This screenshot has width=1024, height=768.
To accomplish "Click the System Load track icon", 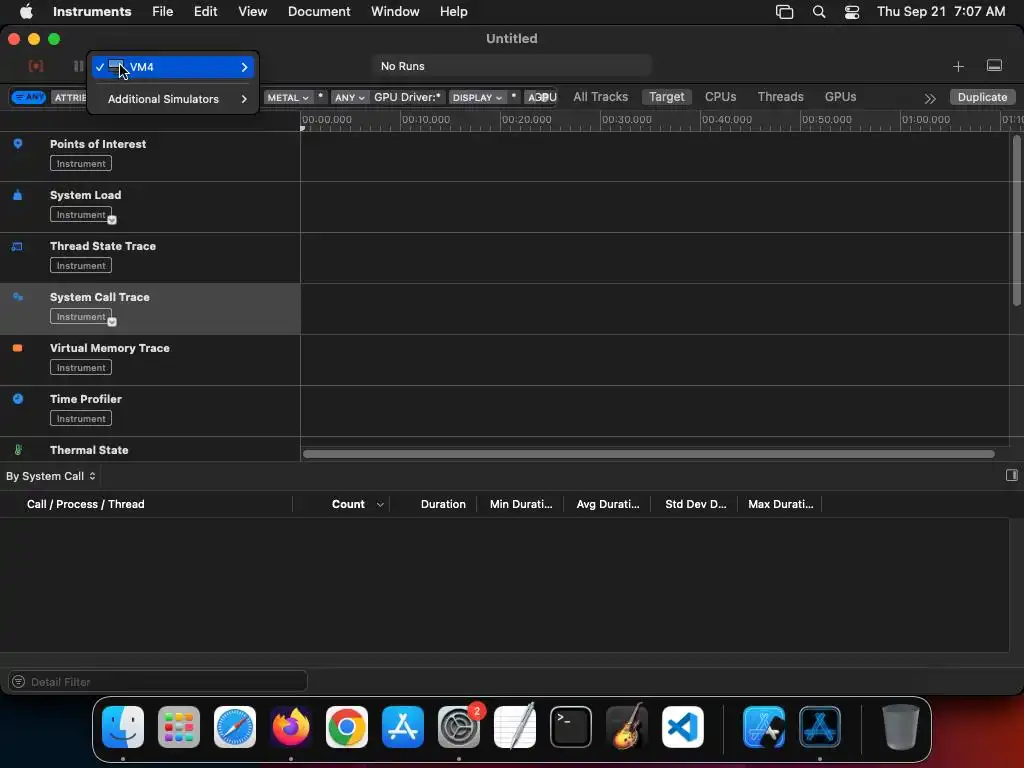I will point(18,195).
